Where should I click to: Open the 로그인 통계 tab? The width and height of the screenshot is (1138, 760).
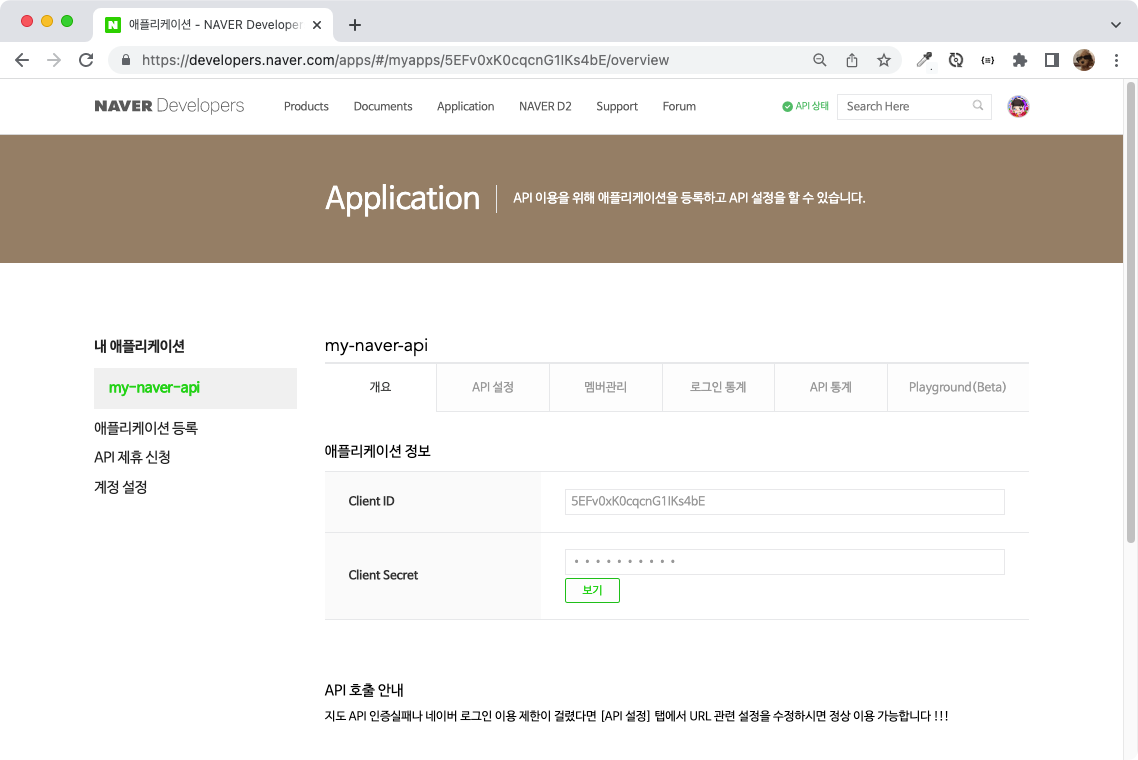click(x=718, y=387)
